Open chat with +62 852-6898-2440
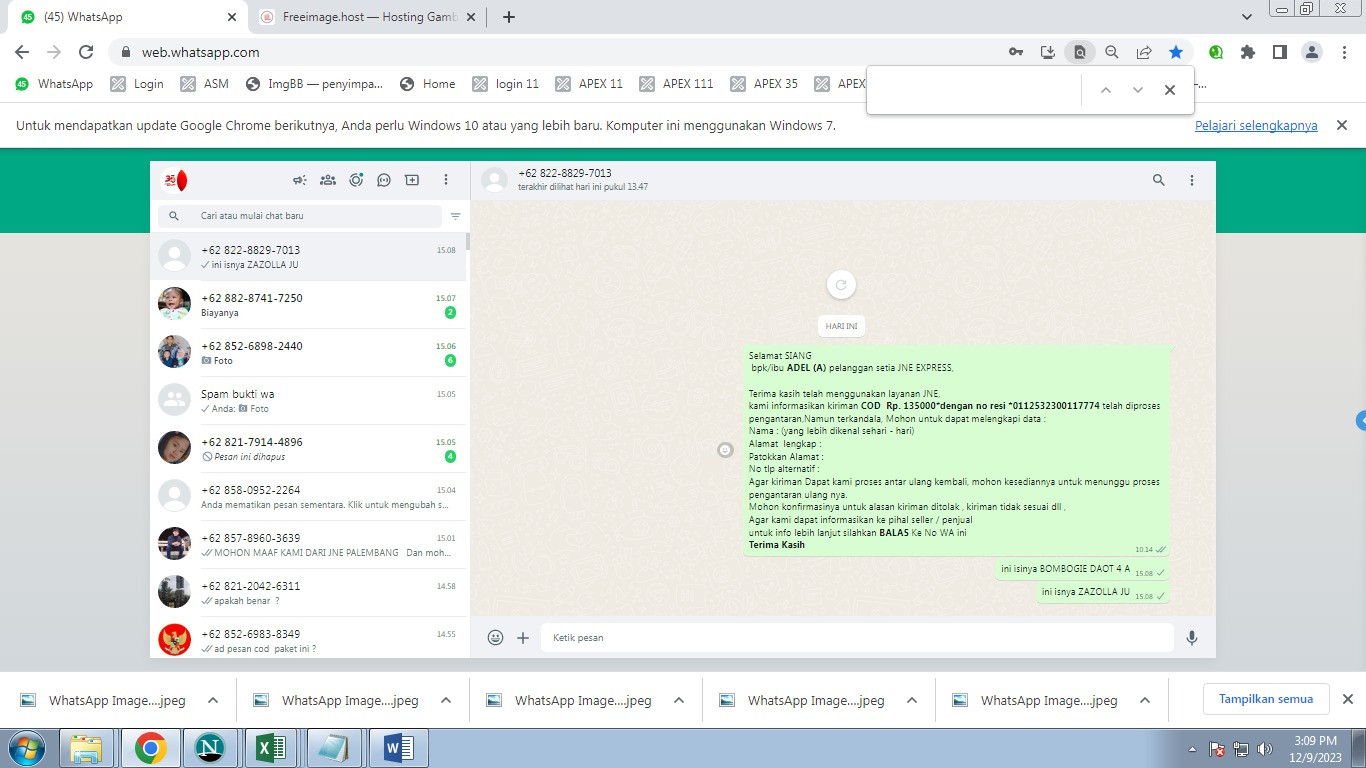The image size is (1366, 768). click(x=308, y=353)
